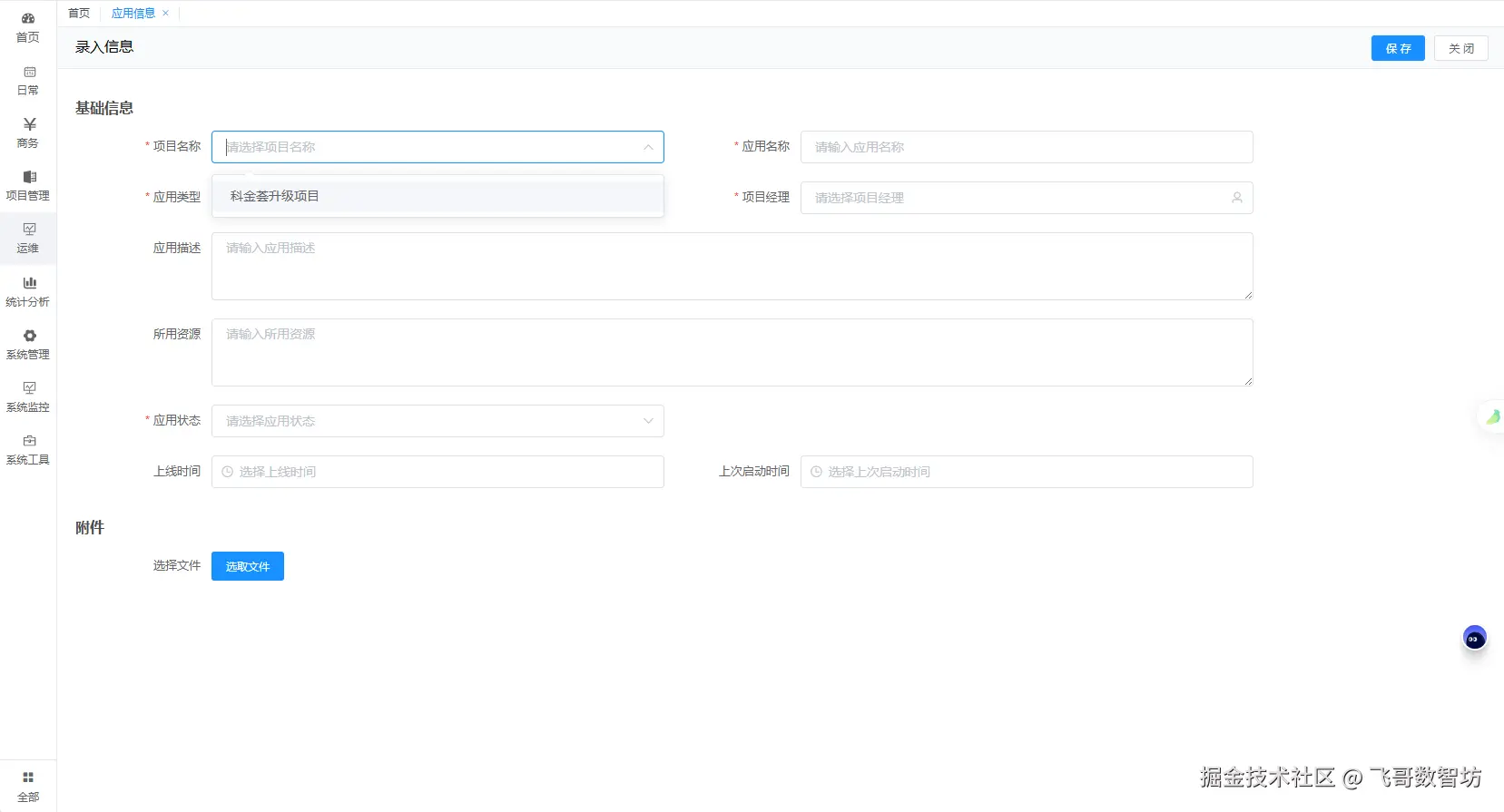This screenshot has height=812, width=1504.
Task: Click the 选取文件 upload button
Action: click(x=248, y=566)
